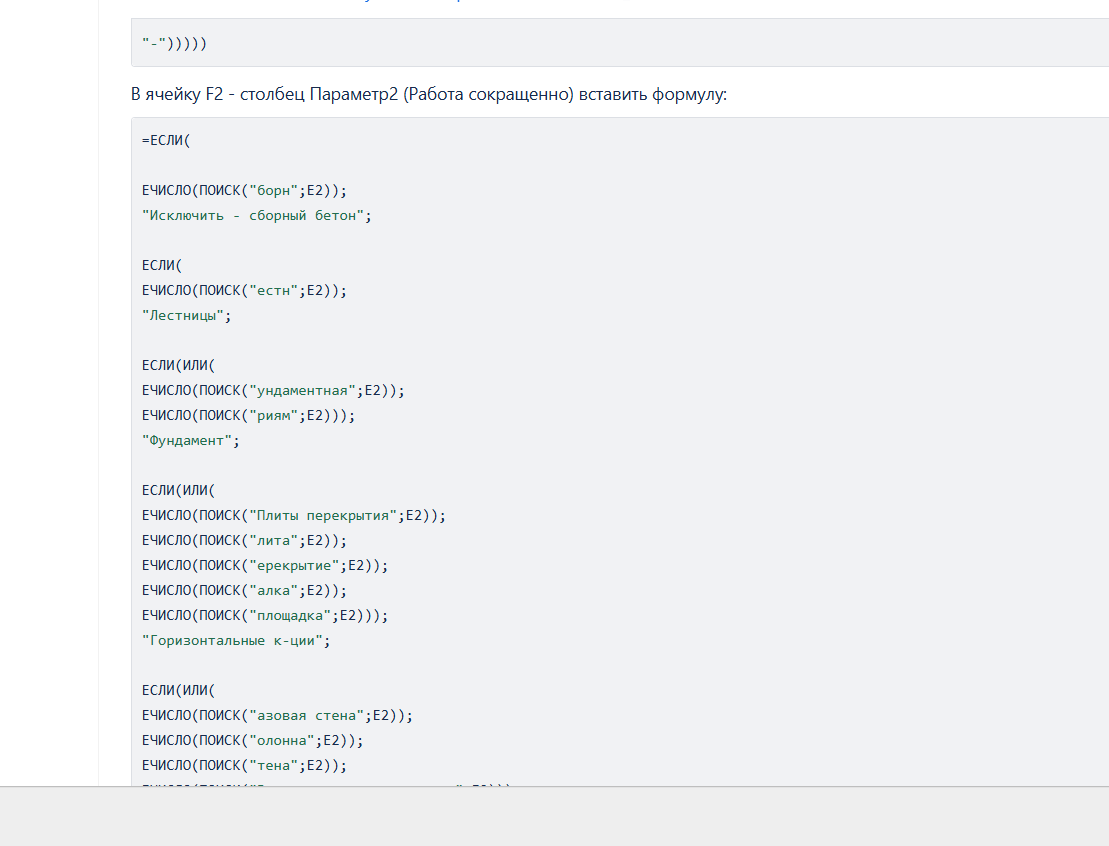Click the line searching for "площадка"
Screen dimensions: 1109x846
(265, 615)
